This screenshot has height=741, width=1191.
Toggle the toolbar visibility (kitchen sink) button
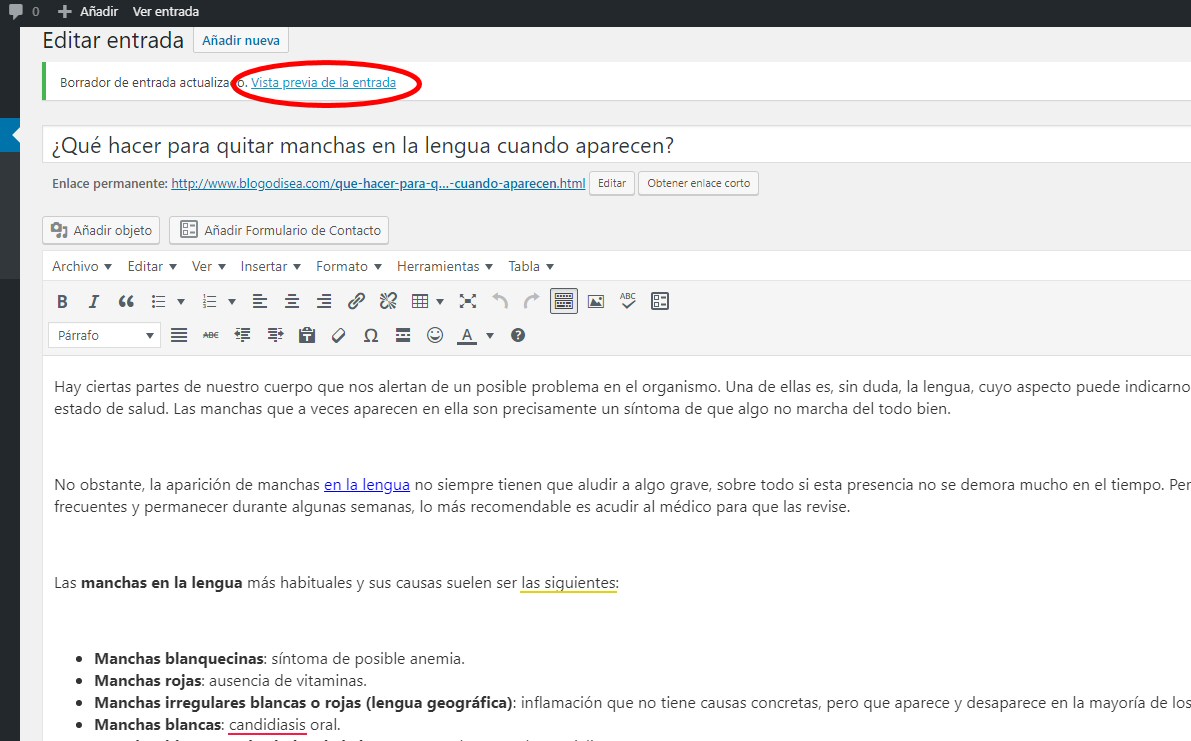[564, 301]
